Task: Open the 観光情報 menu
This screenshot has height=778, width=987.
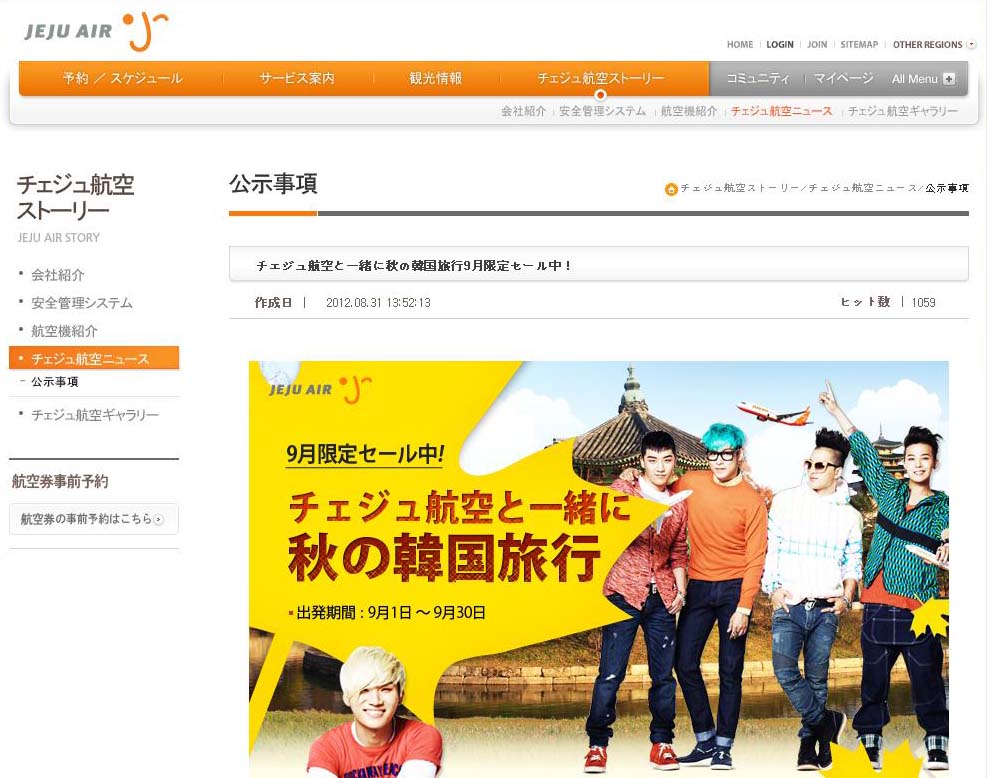Action: tap(436, 79)
